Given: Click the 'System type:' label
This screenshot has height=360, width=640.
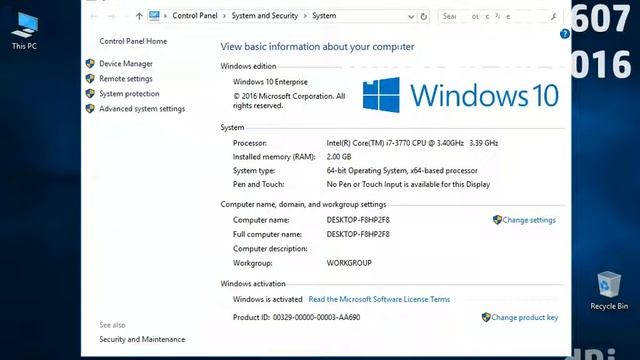Looking at the screenshot, I should coord(254,171).
